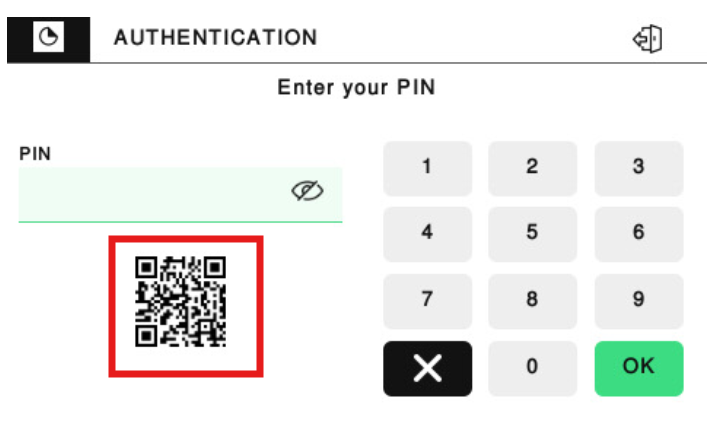This screenshot has width=710, height=432.
Task: Enter digit 3 on keypad
Action: pyautogui.click(x=638, y=168)
